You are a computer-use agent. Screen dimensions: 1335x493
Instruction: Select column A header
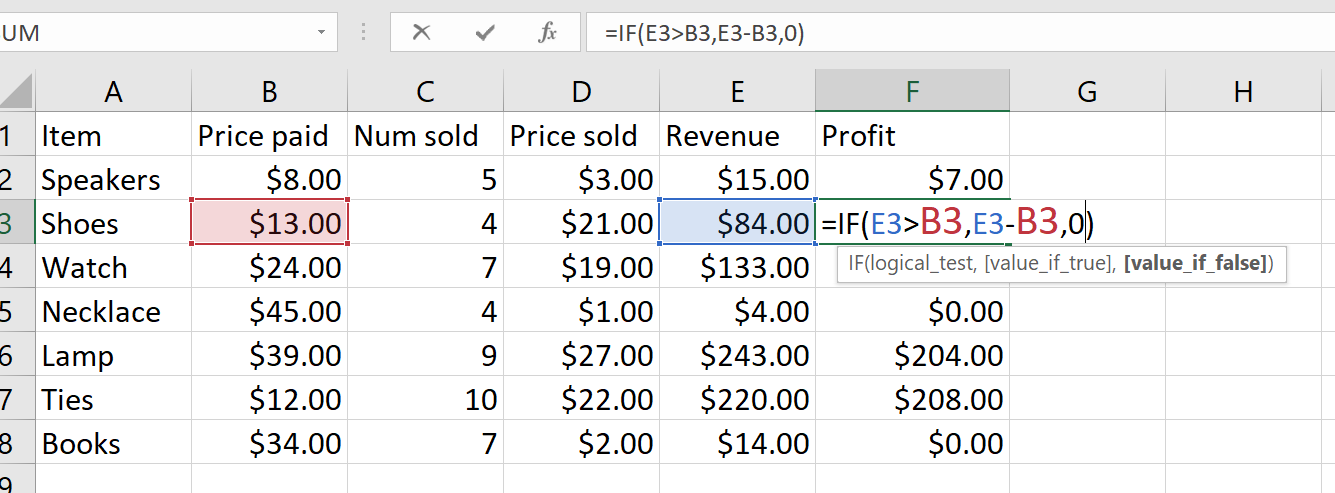(x=113, y=92)
